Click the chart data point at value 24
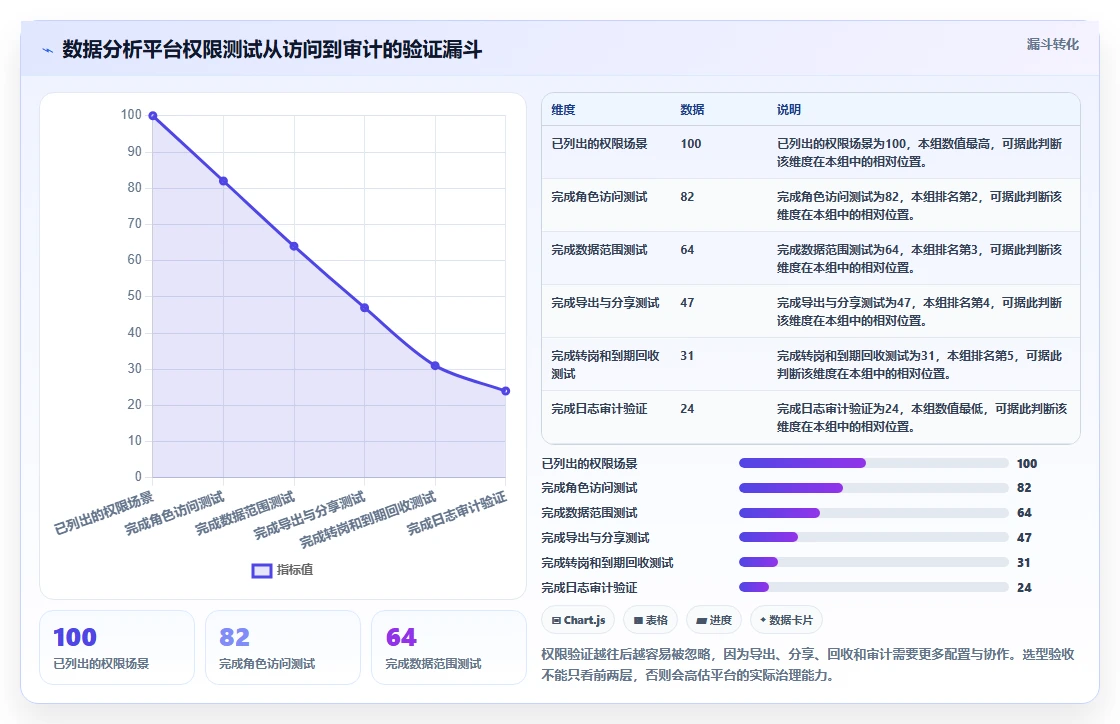Viewport: 1120px width, 724px height. (x=506, y=391)
